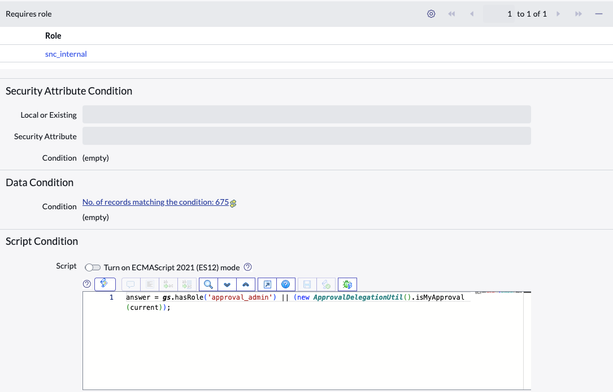Image resolution: width=613 pixels, height=392 pixels.
Task: Go to next page of role list
Action: [x=558, y=14]
